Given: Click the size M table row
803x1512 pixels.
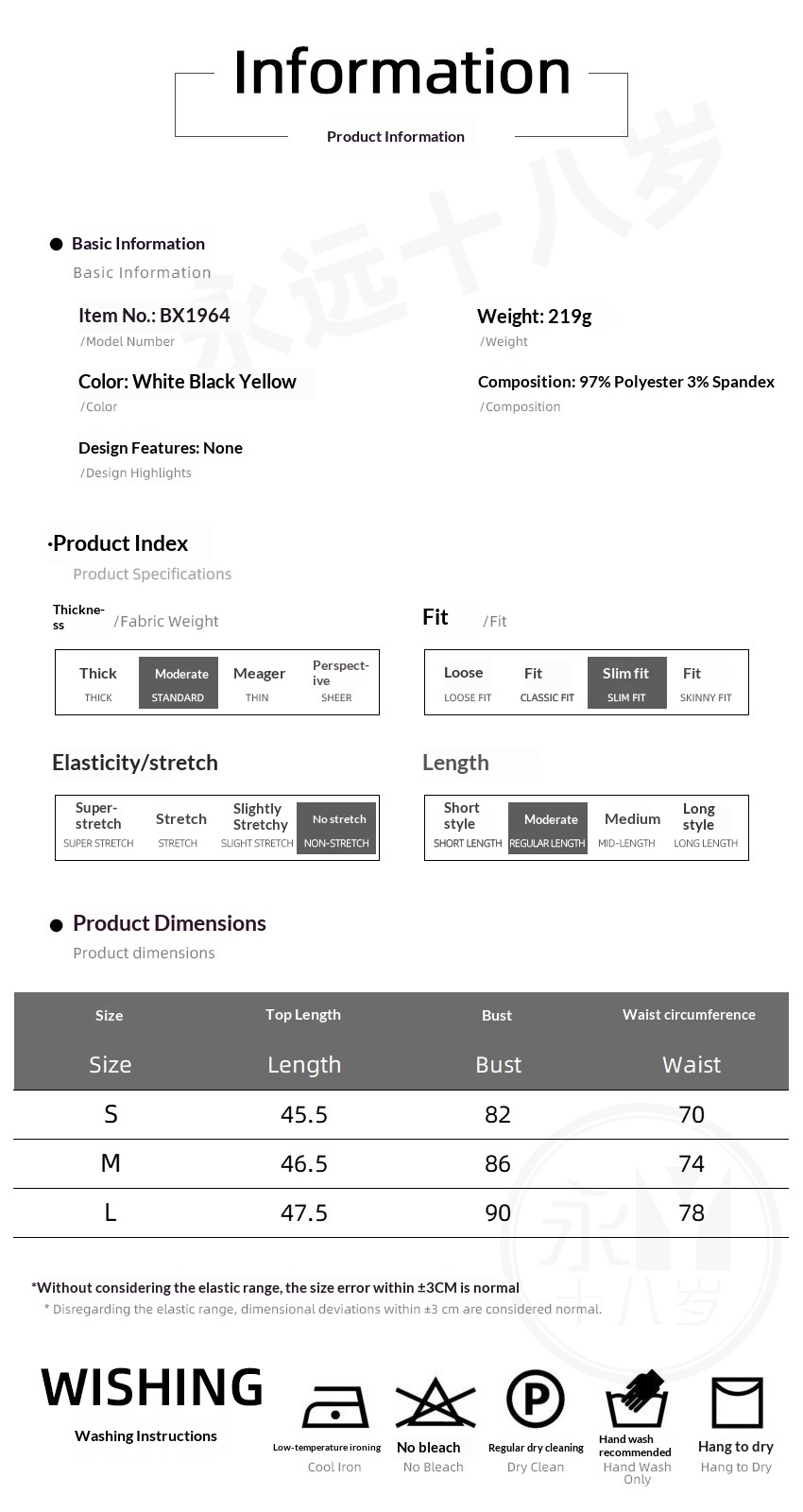Looking at the screenshot, I should click(x=401, y=1163).
